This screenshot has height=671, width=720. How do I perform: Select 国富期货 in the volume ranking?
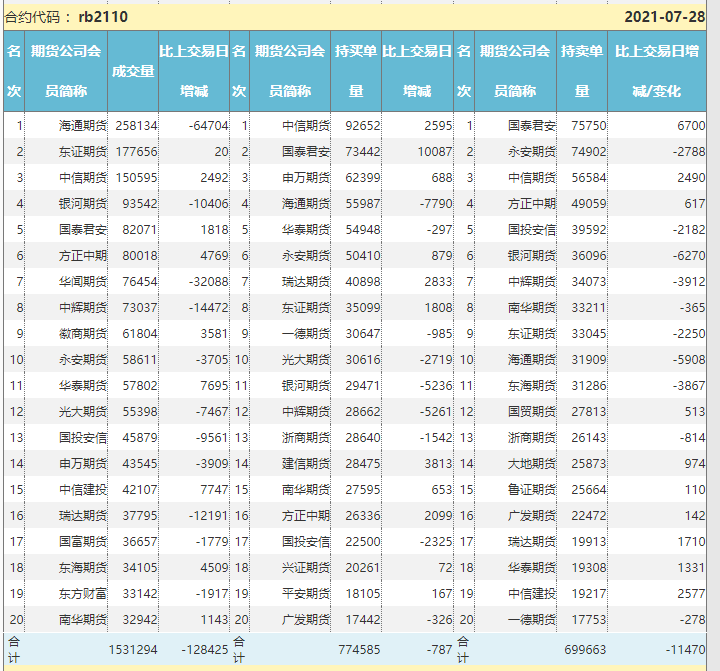click(83, 541)
